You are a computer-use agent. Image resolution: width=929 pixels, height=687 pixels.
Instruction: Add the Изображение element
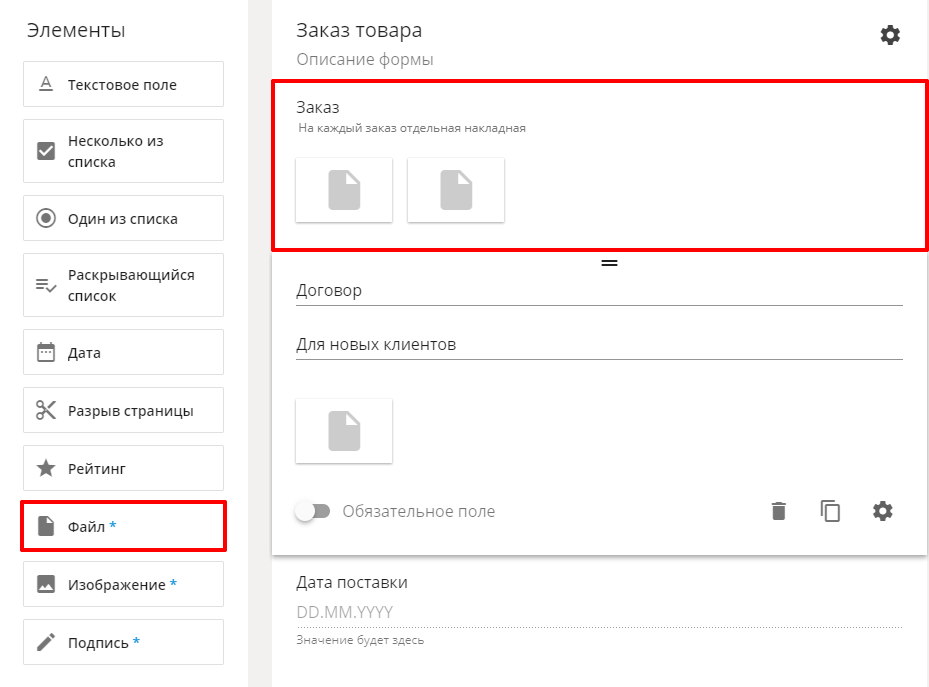coord(123,584)
